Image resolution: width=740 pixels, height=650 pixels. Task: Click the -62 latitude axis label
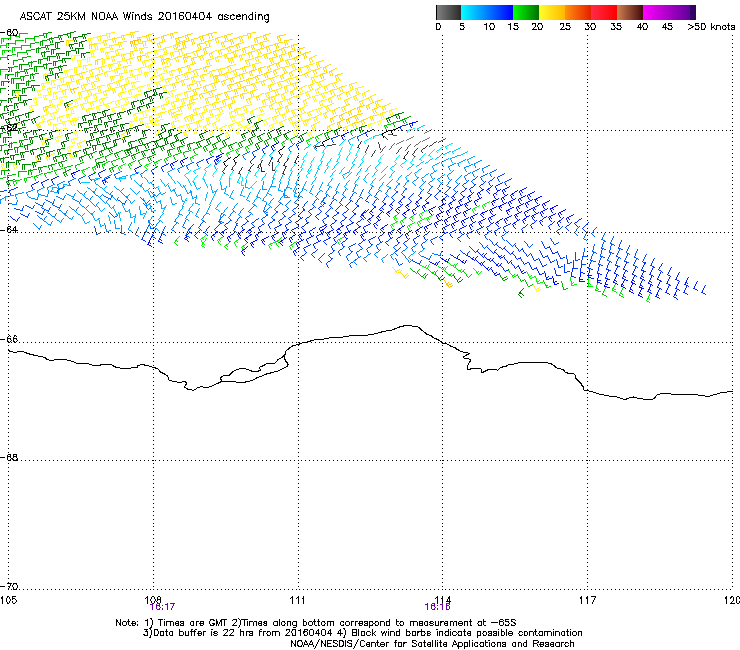point(9,127)
